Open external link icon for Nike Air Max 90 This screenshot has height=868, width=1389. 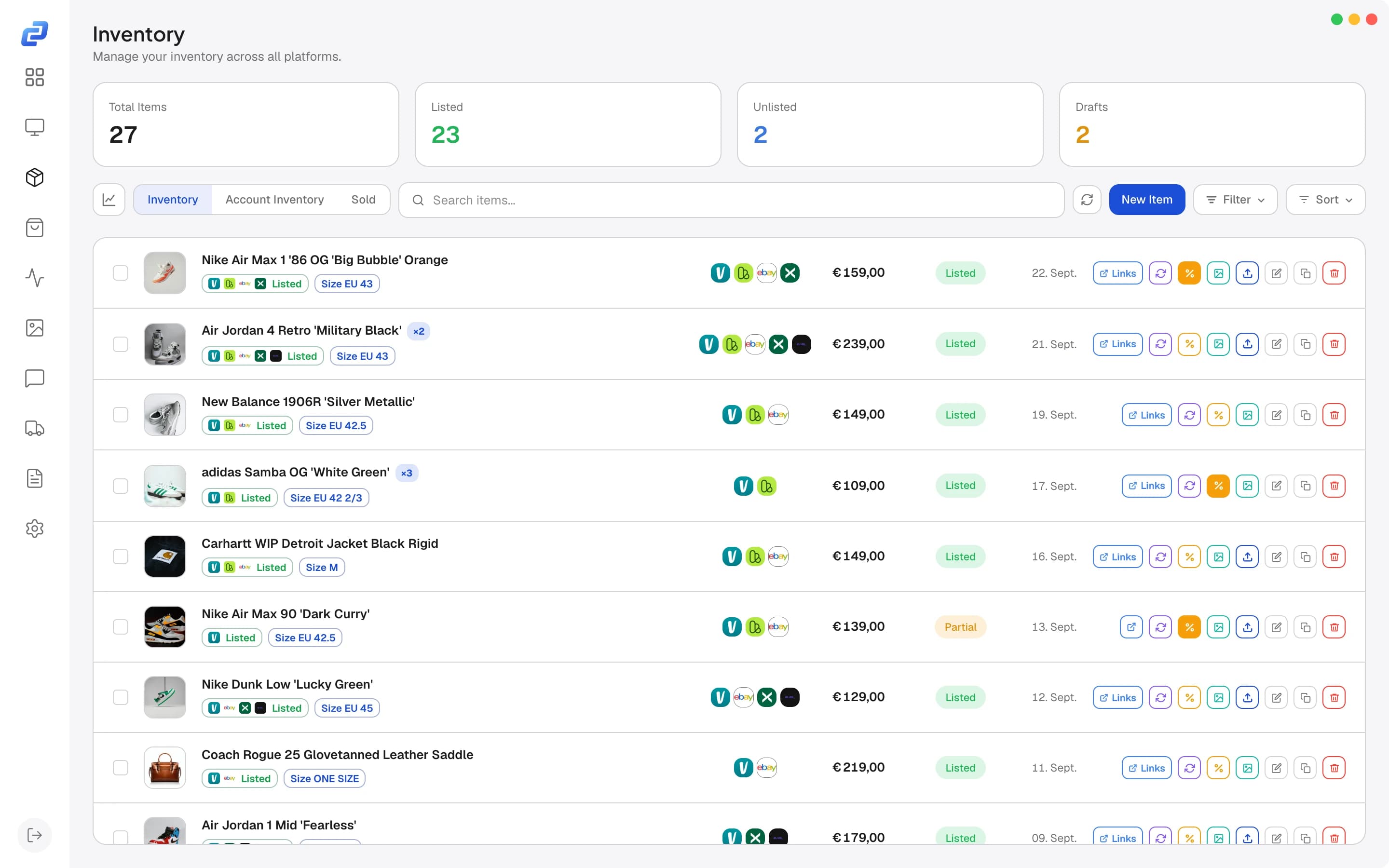tap(1131, 627)
